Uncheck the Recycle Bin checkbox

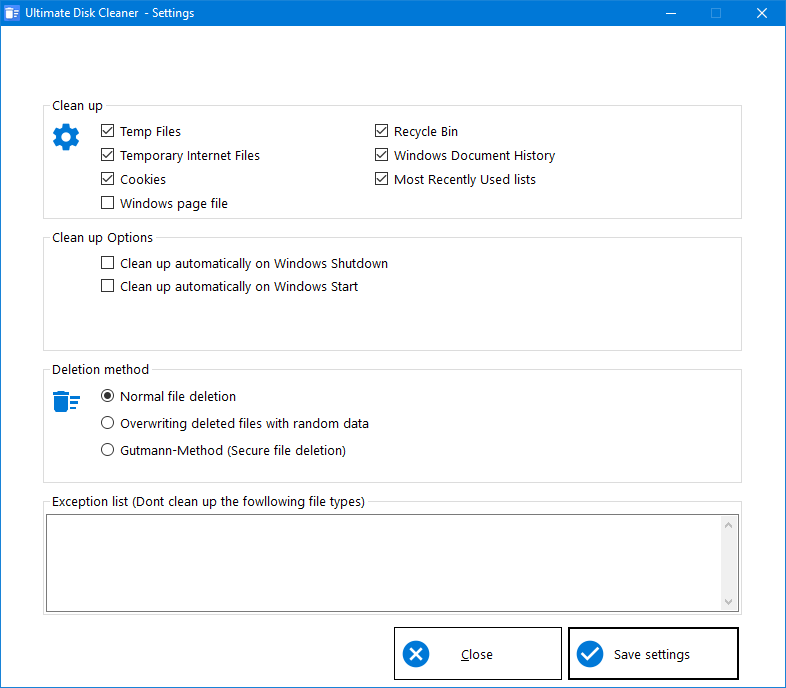click(382, 131)
